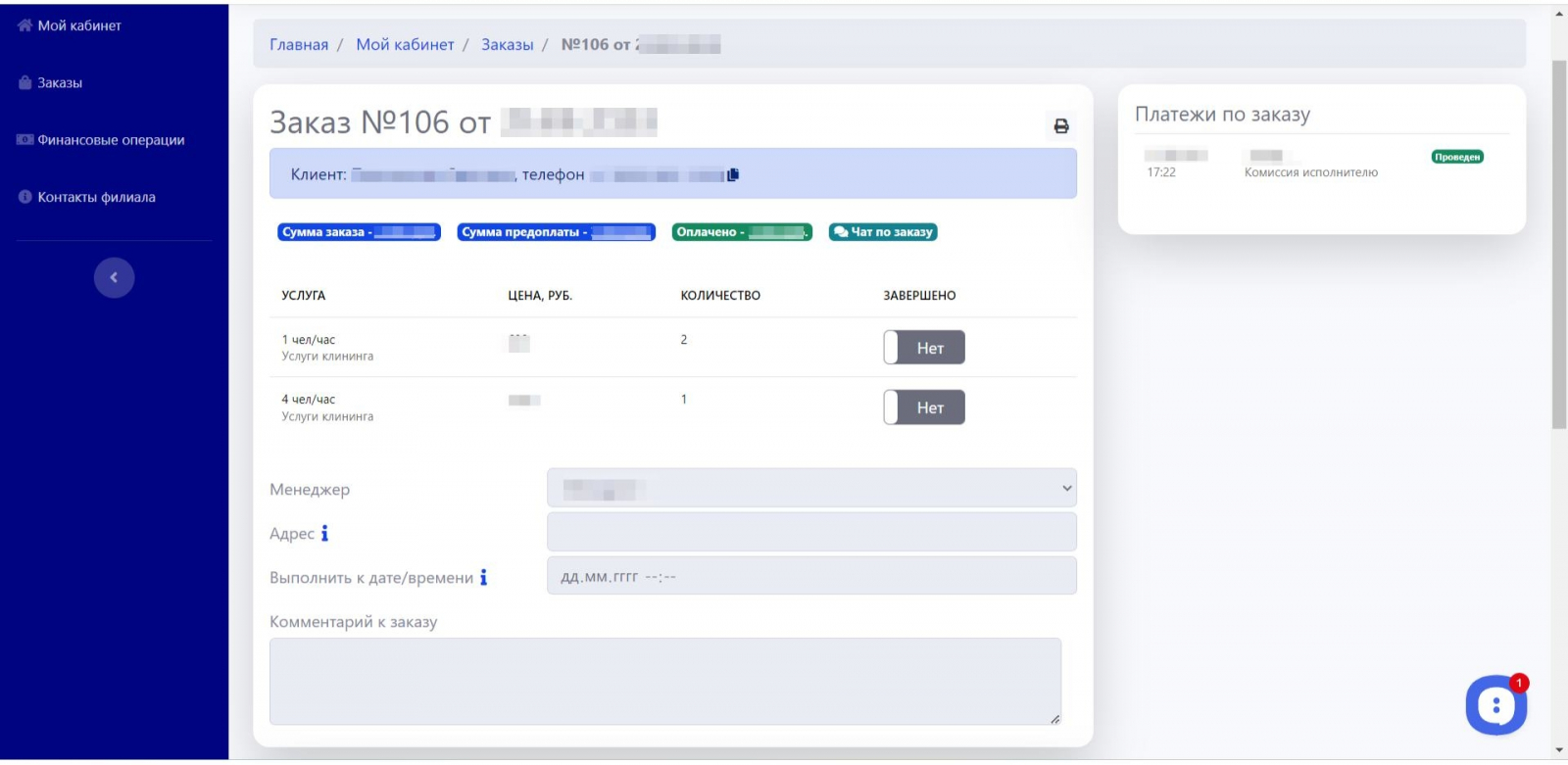Click quantity 1 in the 4 чел/час row
Image resolution: width=1568 pixels, height=765 pixels.
[684, 400]
